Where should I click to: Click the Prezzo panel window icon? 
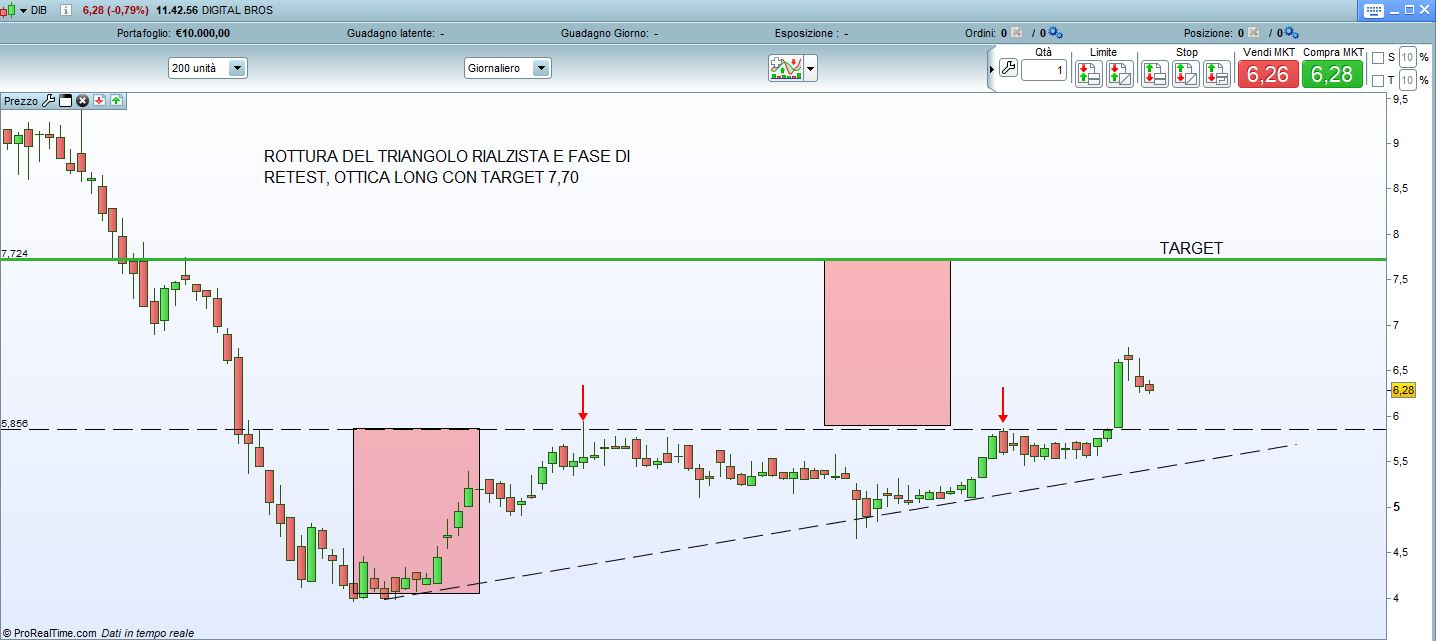tap(66, 101)
